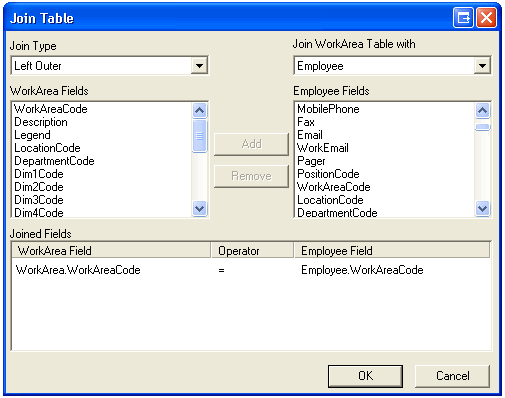The image size is (505, 398).
Task: Click down arrow of Employee Fields scrollbar
Action: (483, 209)
